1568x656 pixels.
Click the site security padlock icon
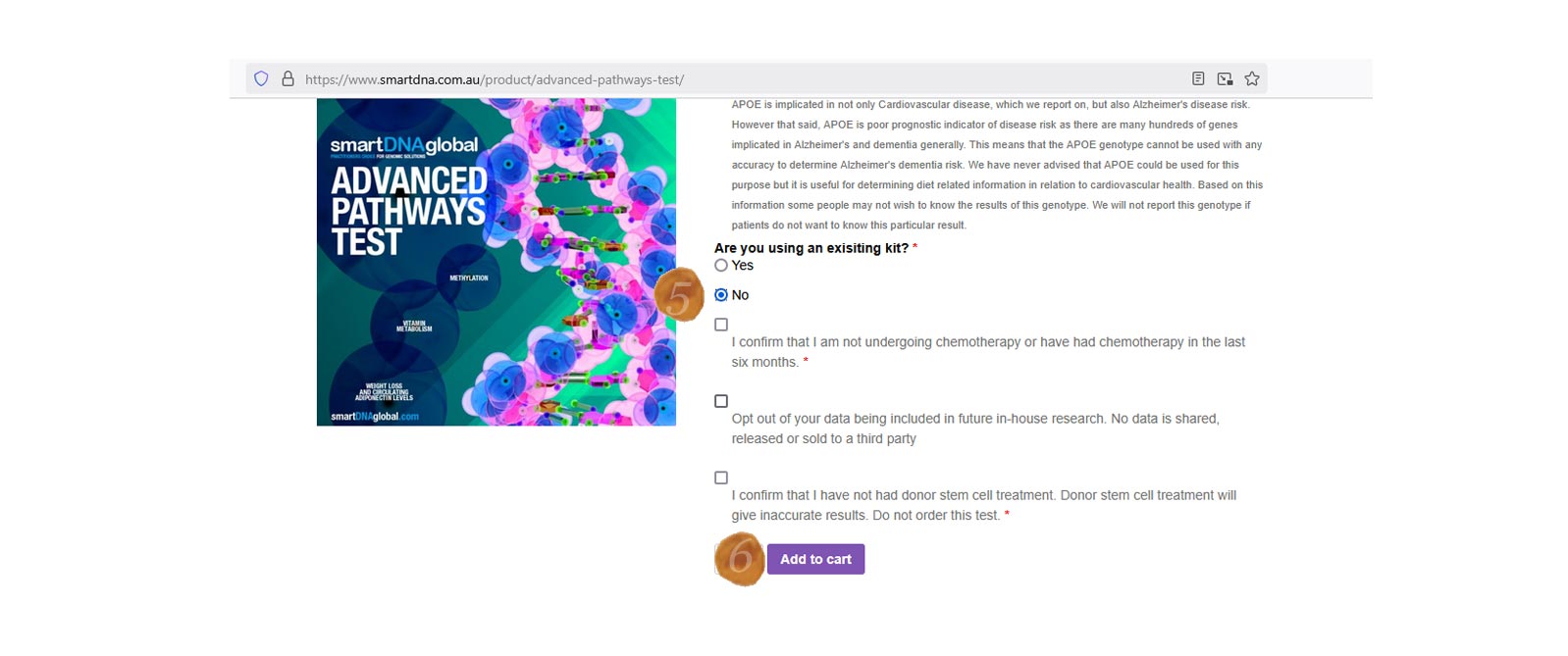(287, 78)
